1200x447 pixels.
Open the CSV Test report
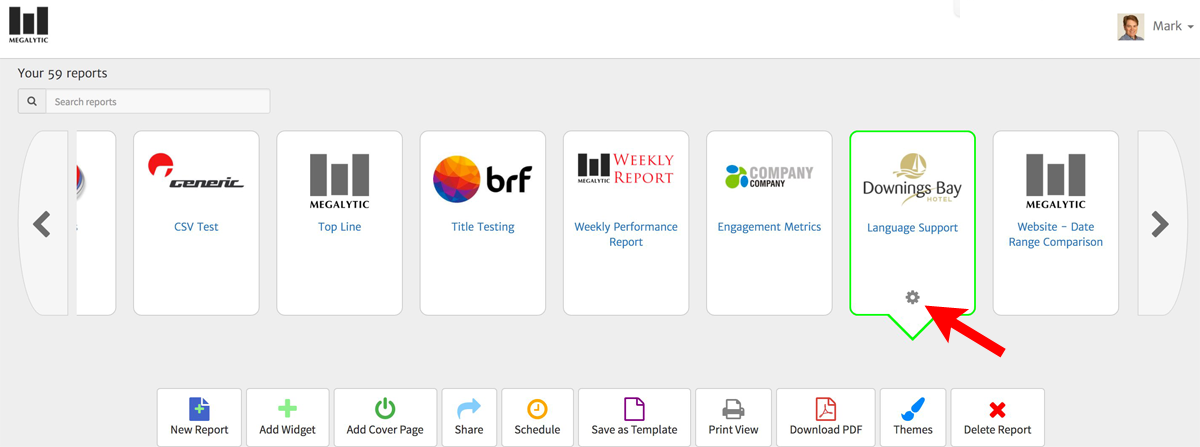point(196,223)
